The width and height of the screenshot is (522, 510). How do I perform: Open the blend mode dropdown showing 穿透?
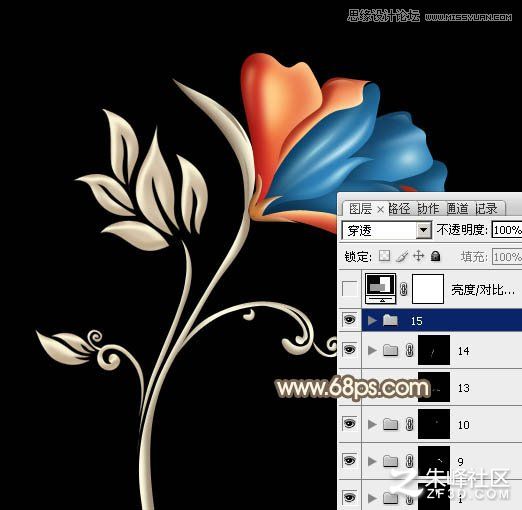coord(387,230)
